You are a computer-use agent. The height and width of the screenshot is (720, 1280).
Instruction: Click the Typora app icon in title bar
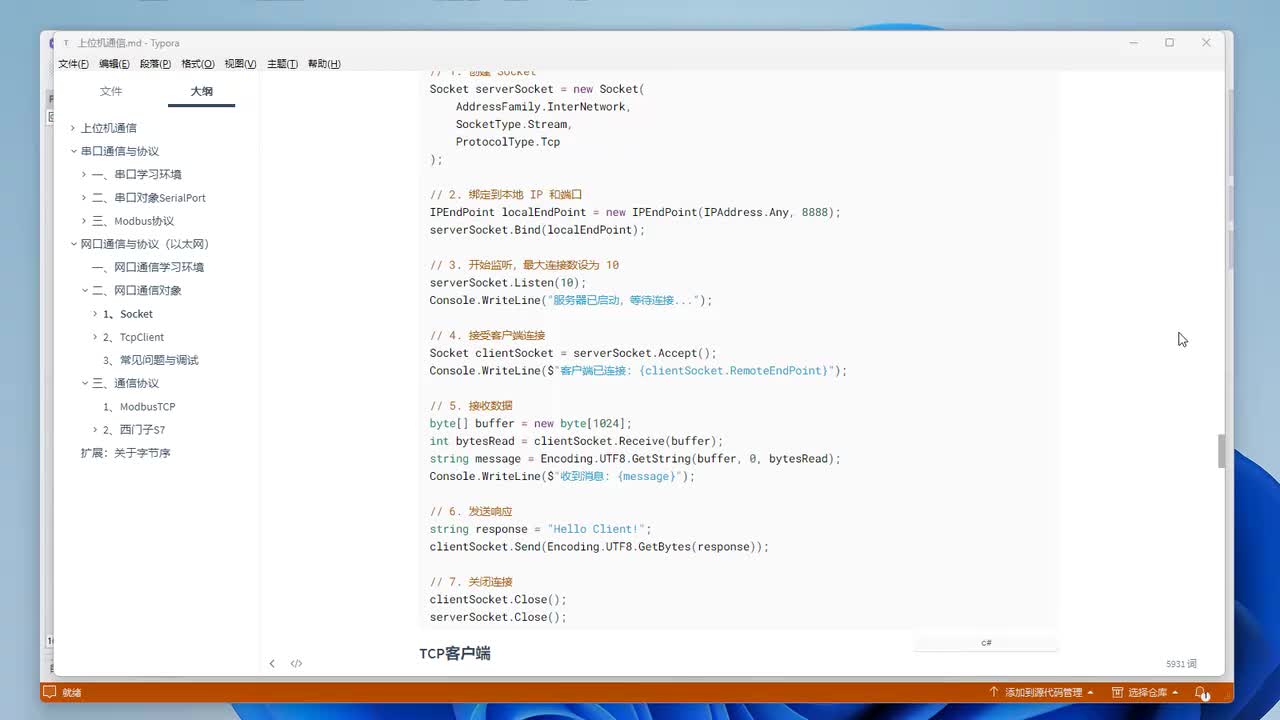pos(66,43)
